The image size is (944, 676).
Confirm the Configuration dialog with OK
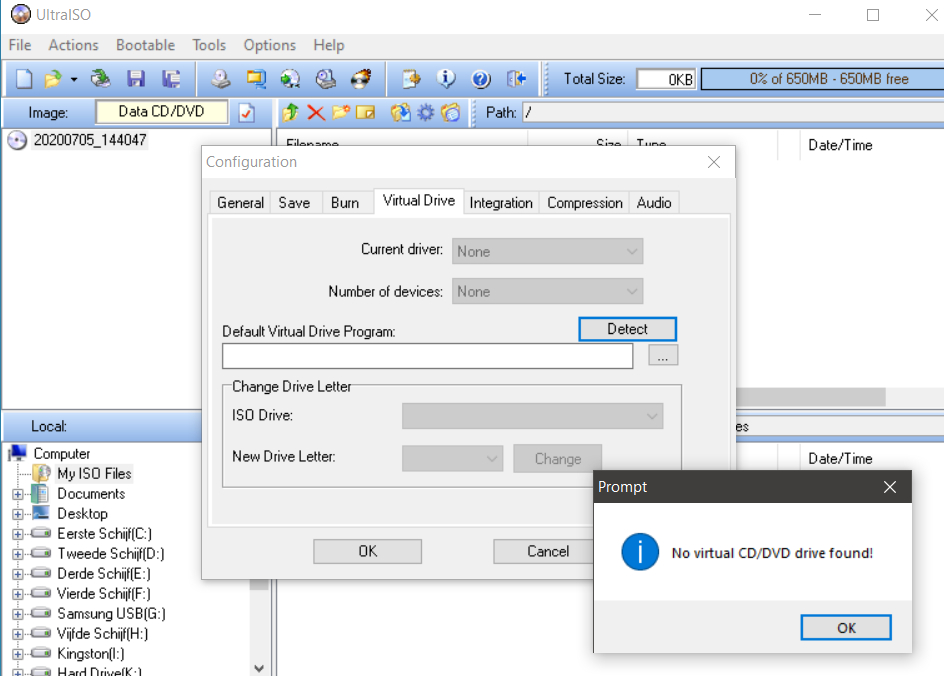367,551
